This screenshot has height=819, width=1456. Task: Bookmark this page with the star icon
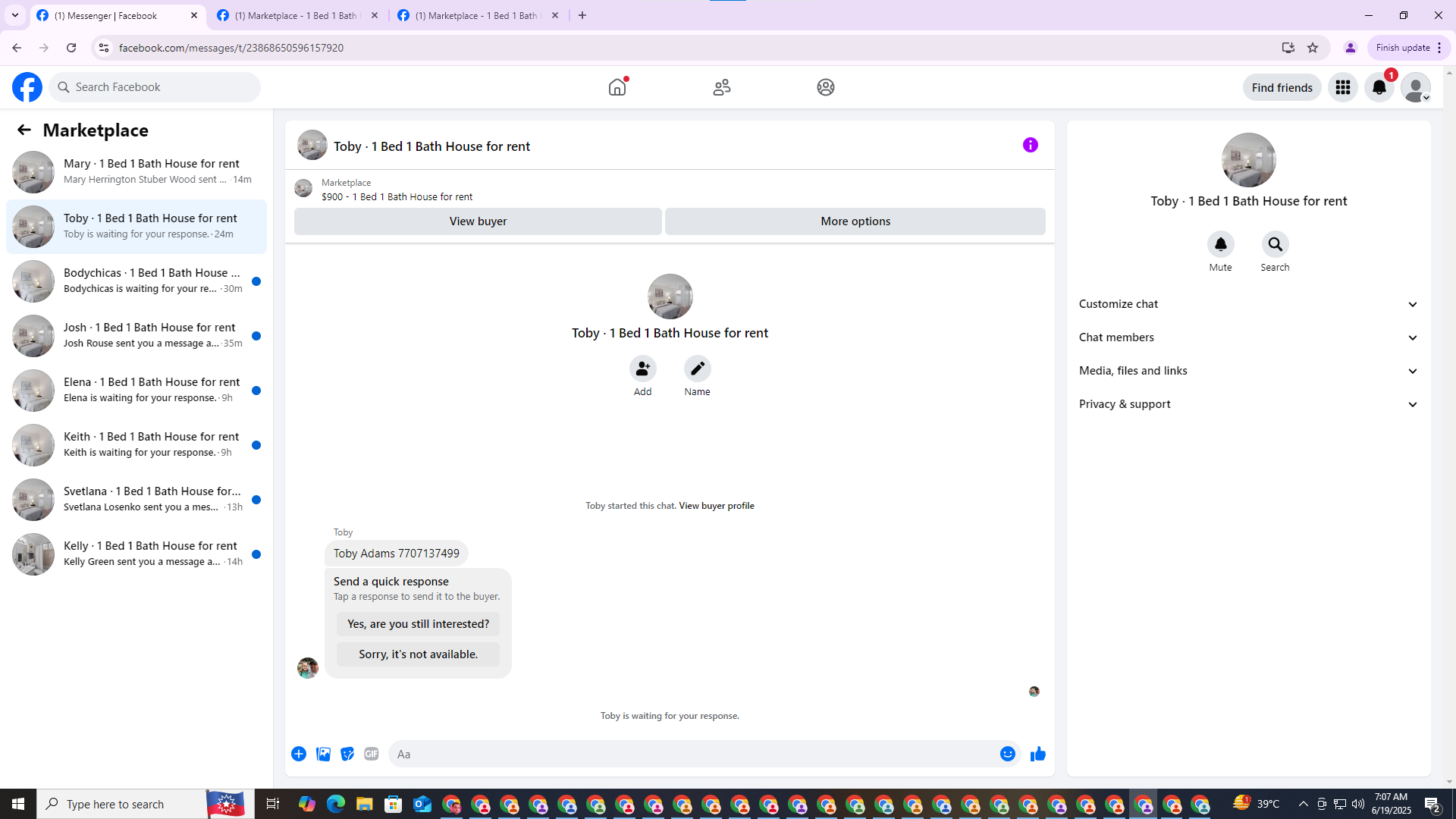click(1313, 48)
